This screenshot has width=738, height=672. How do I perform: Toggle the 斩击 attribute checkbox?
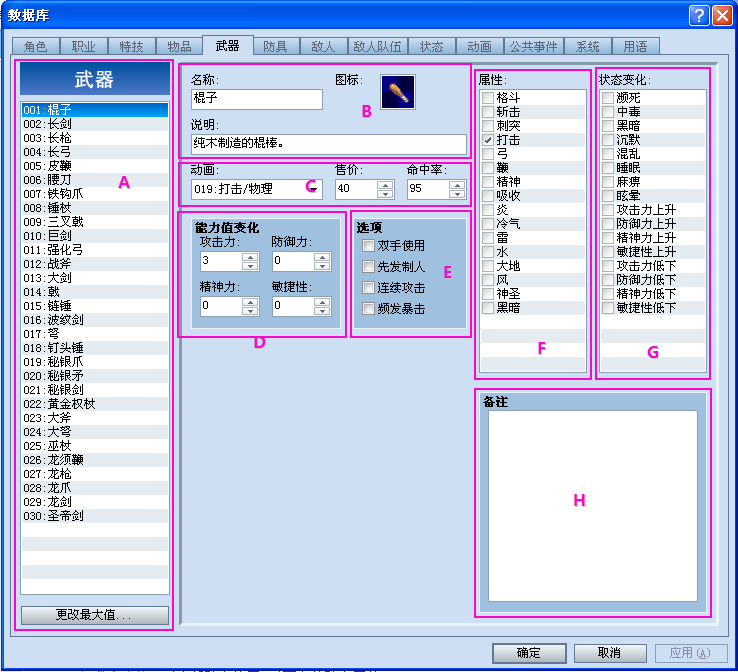(488, 112)
